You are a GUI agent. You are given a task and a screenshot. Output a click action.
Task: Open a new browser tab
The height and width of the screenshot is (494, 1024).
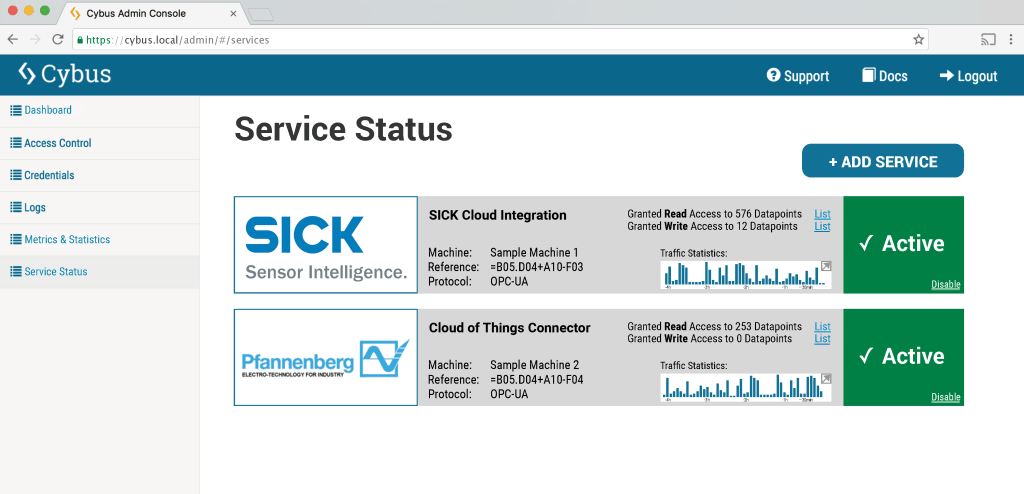[x=261, y=14]
